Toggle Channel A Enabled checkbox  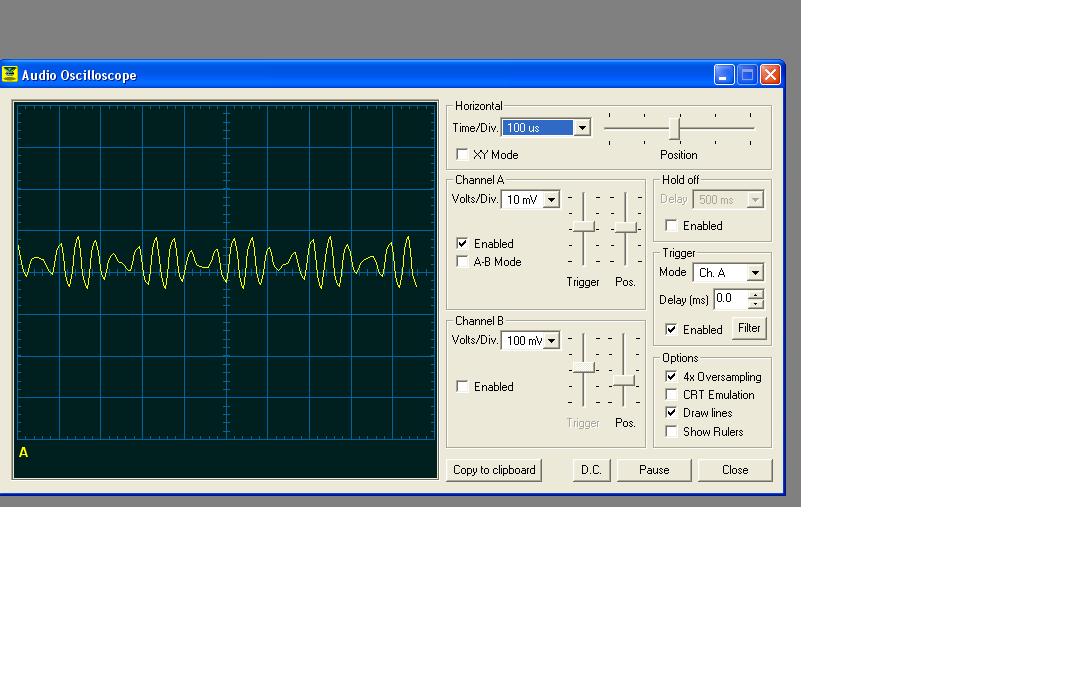point(462,243)
